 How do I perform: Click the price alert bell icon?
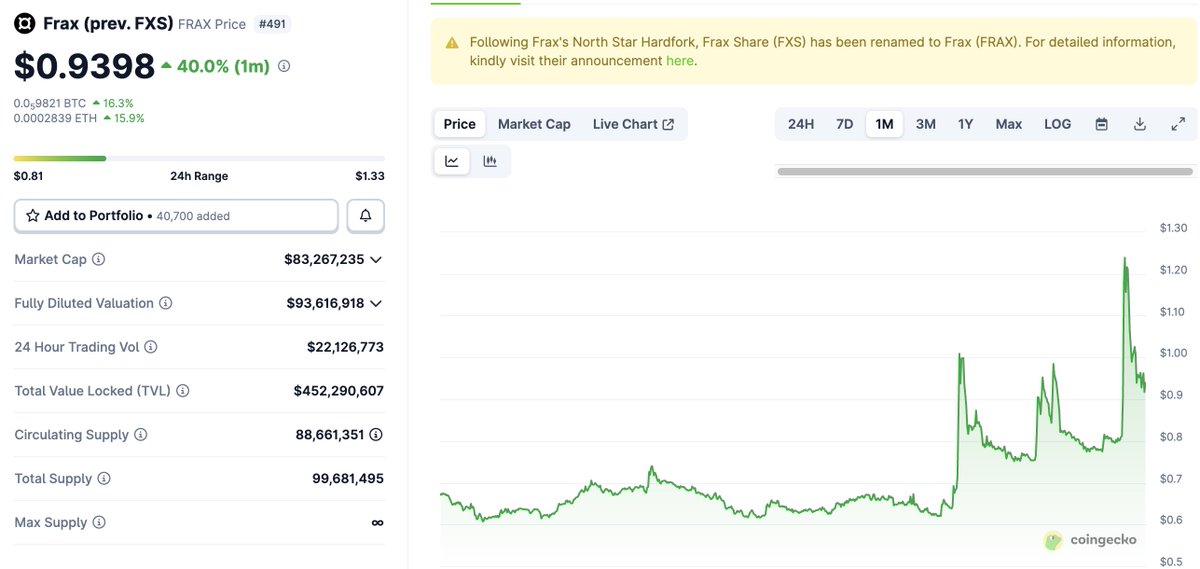(365, 216)
